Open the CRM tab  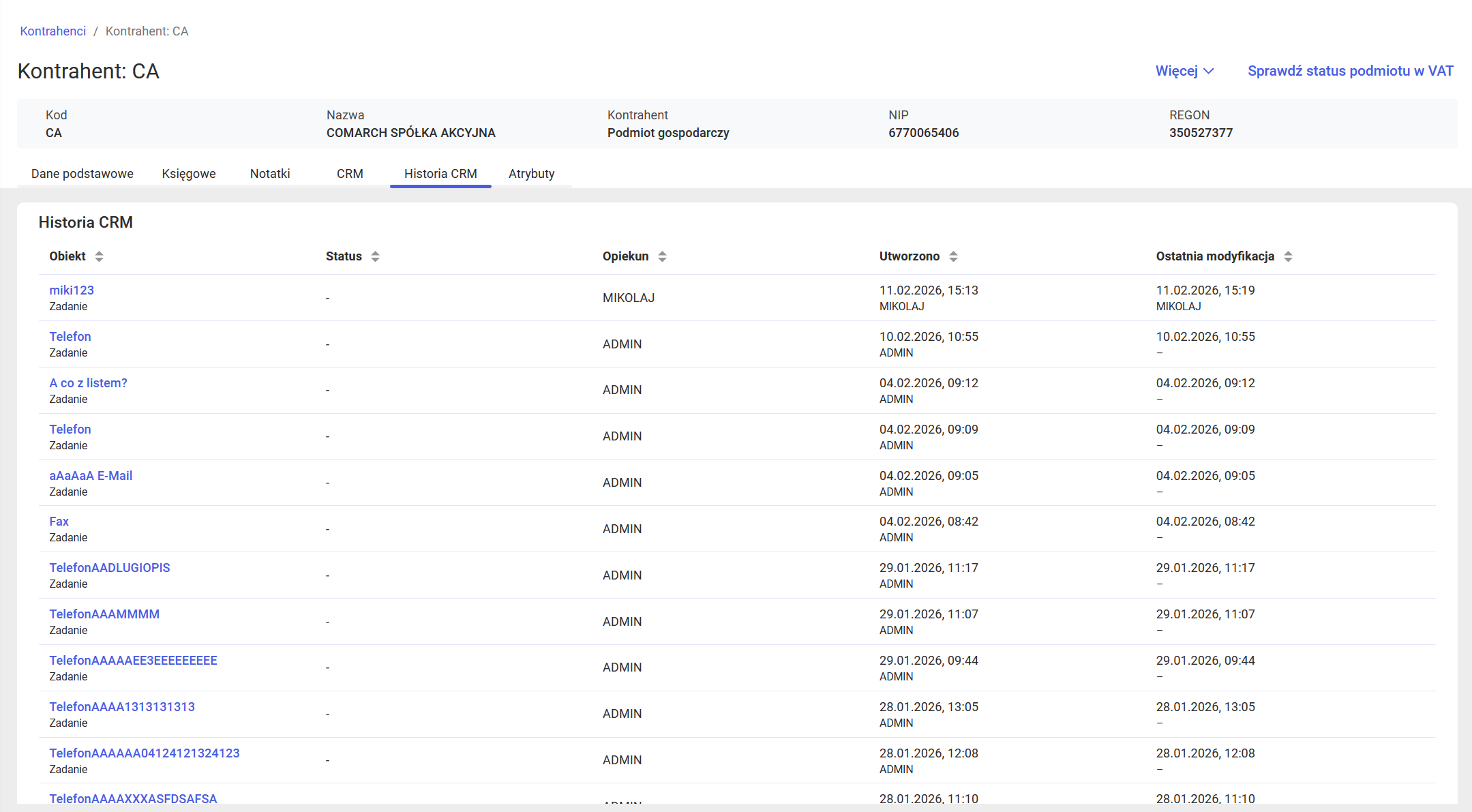(350, 173)
